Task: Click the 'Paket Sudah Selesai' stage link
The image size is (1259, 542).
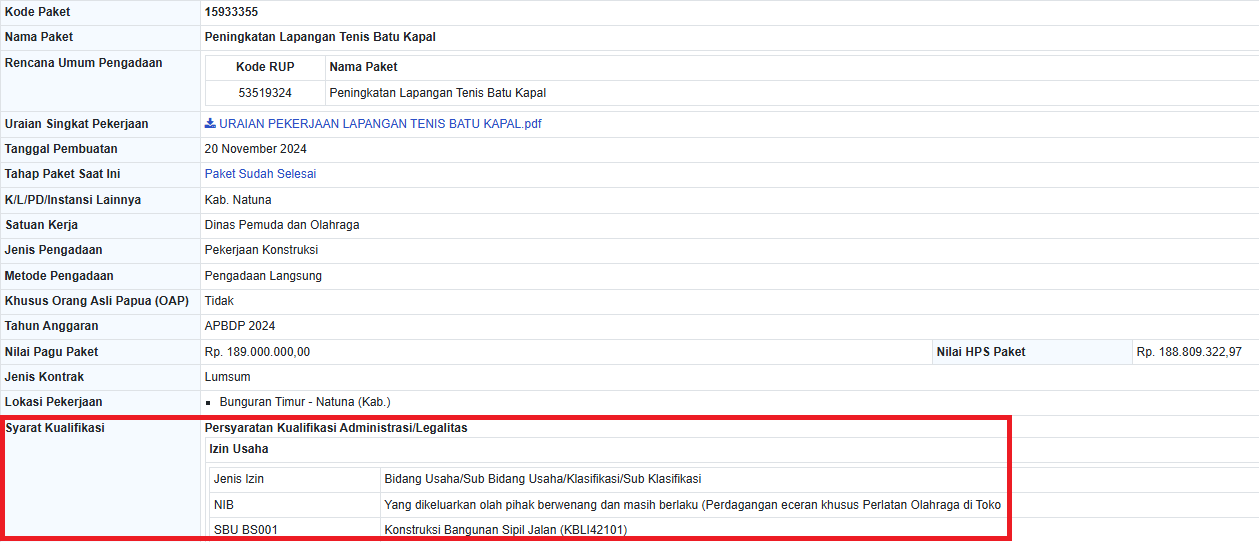Action: 260,174
